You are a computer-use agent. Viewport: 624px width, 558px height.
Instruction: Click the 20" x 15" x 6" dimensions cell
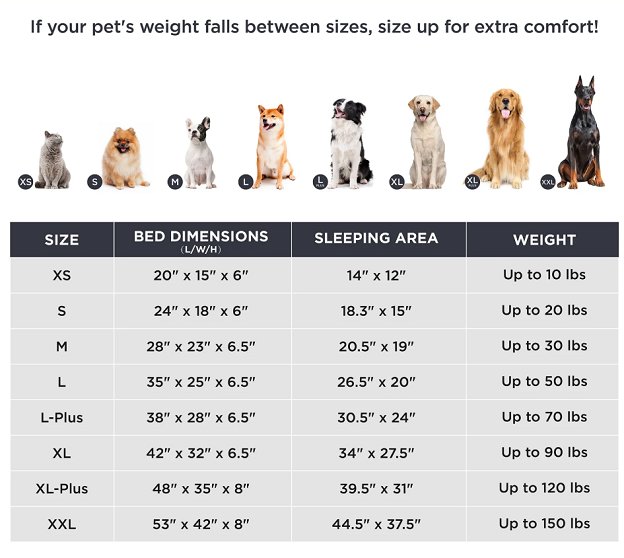201,275
